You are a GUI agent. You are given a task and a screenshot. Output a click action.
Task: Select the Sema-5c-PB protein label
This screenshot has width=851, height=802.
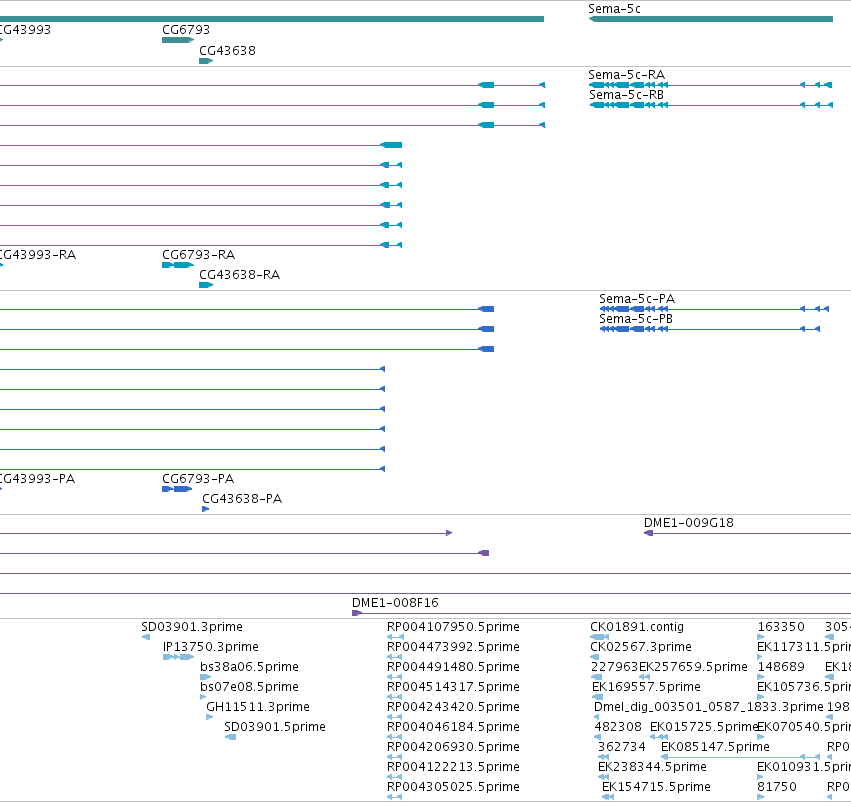coord(636,319)
